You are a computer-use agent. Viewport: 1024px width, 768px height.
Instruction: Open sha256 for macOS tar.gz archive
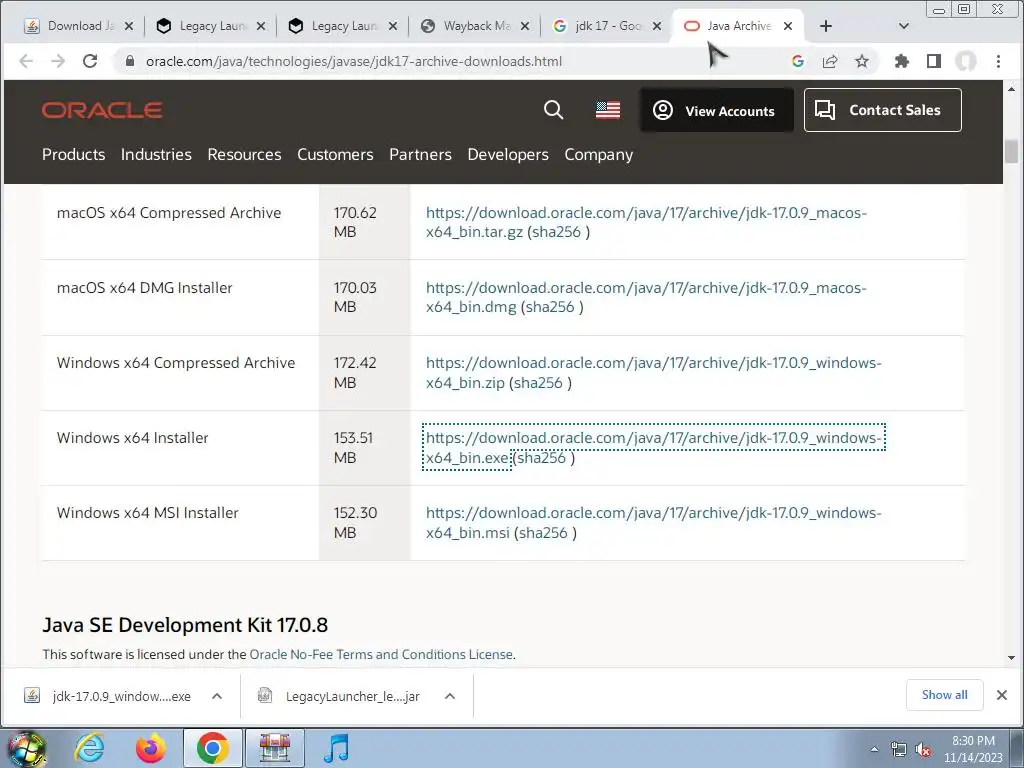click(556, 232)
